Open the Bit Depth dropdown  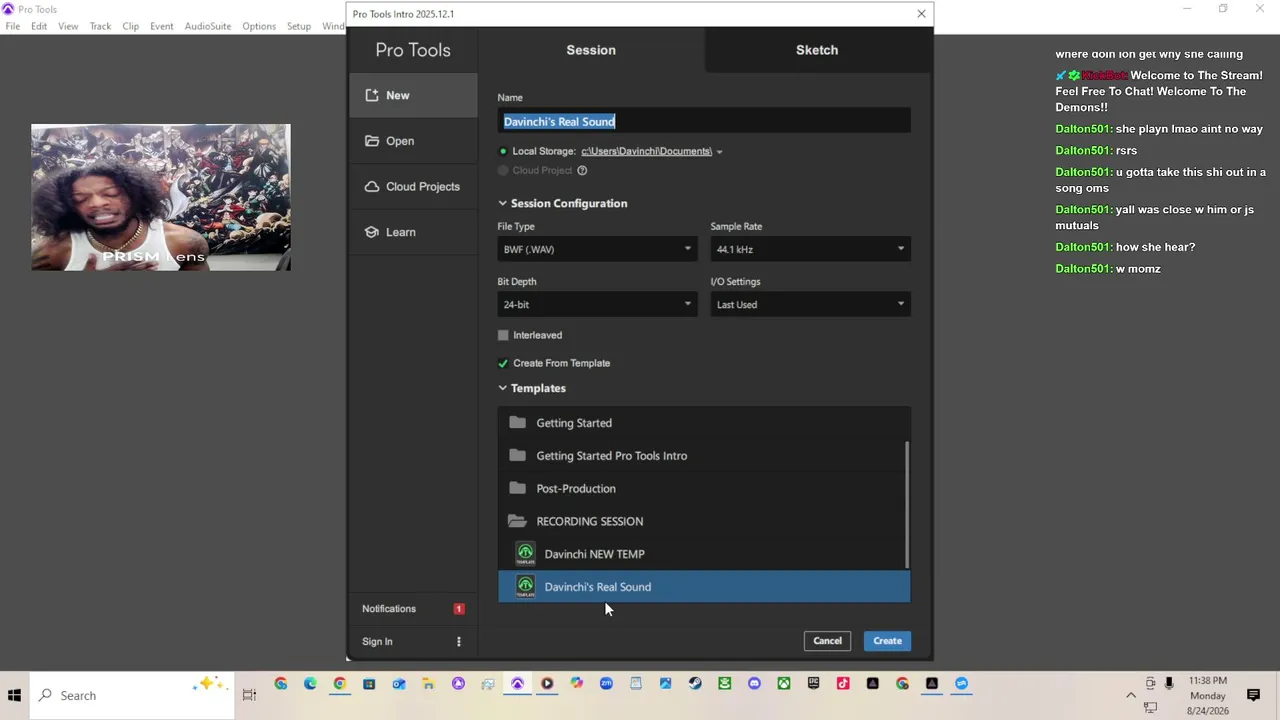596,304
